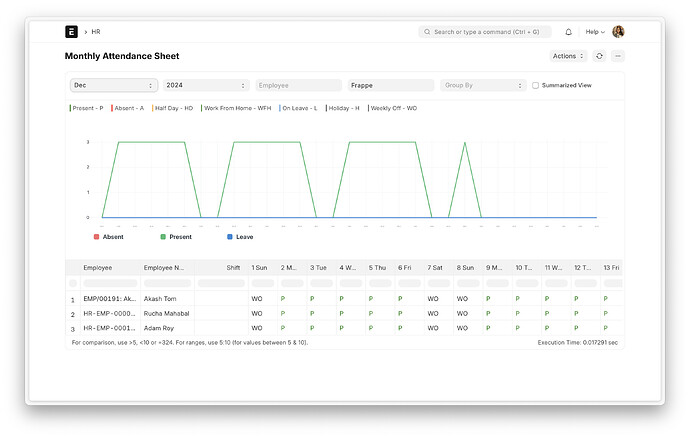The height and width of the screenshot is (438, 690).
Task: Toggle the Leave chart legend swatch
Action: (x=230, y=237)
